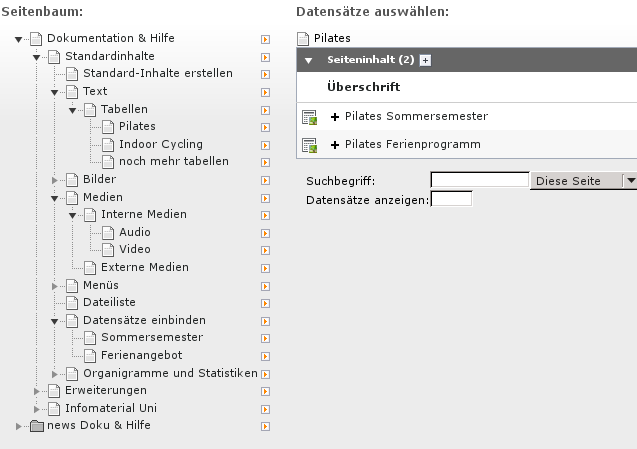The height and width of the screenshot is (449, 637).
Task: Add the Pilates Ferienprogramm record
Action: tap(334, 145)
